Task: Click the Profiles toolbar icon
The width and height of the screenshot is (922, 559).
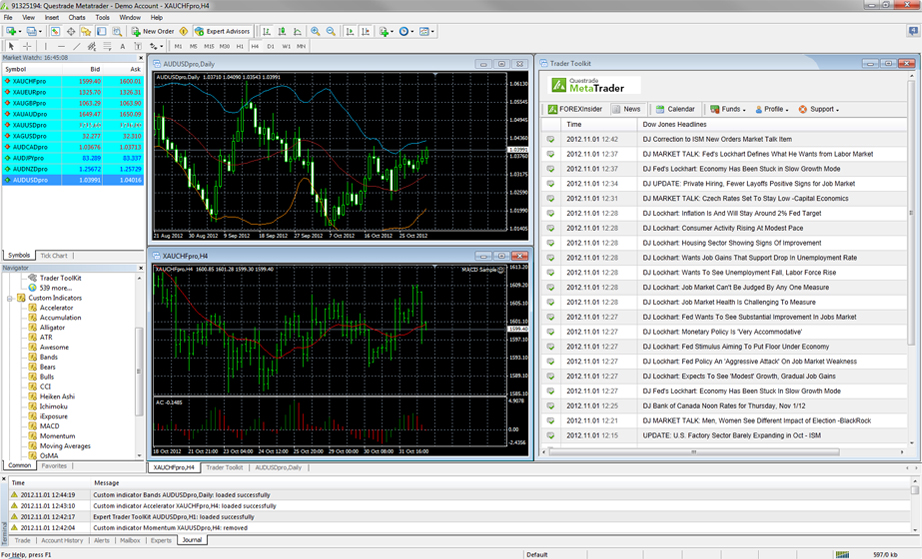Action: (x=31, y=31)
